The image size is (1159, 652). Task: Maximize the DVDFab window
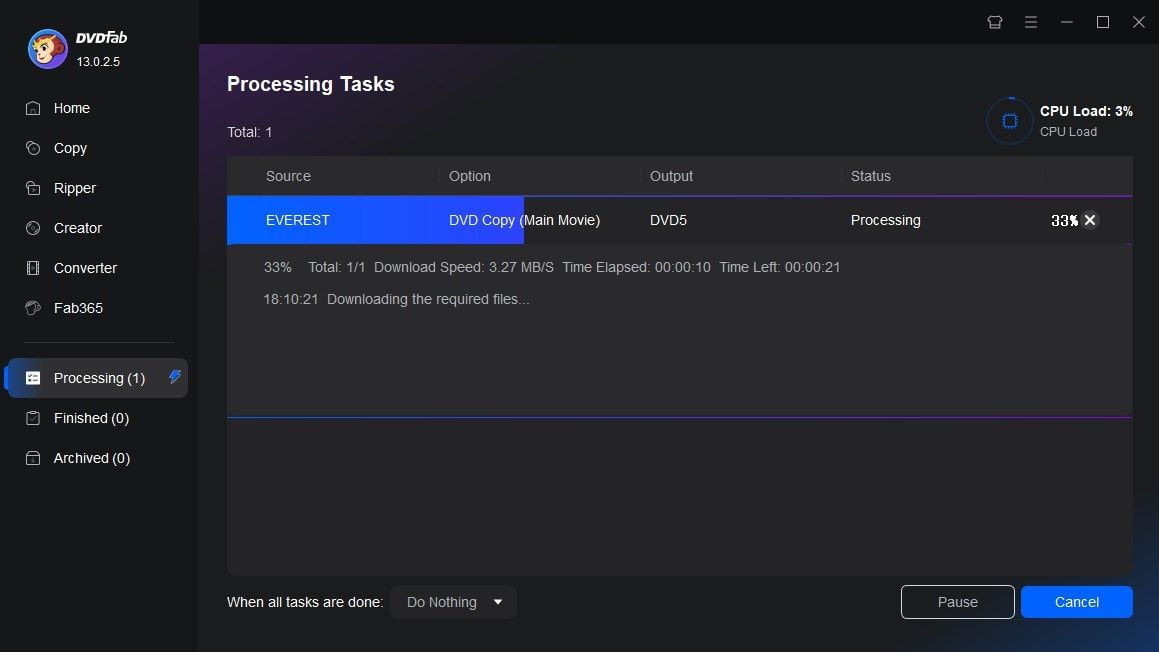(1103, 22)
